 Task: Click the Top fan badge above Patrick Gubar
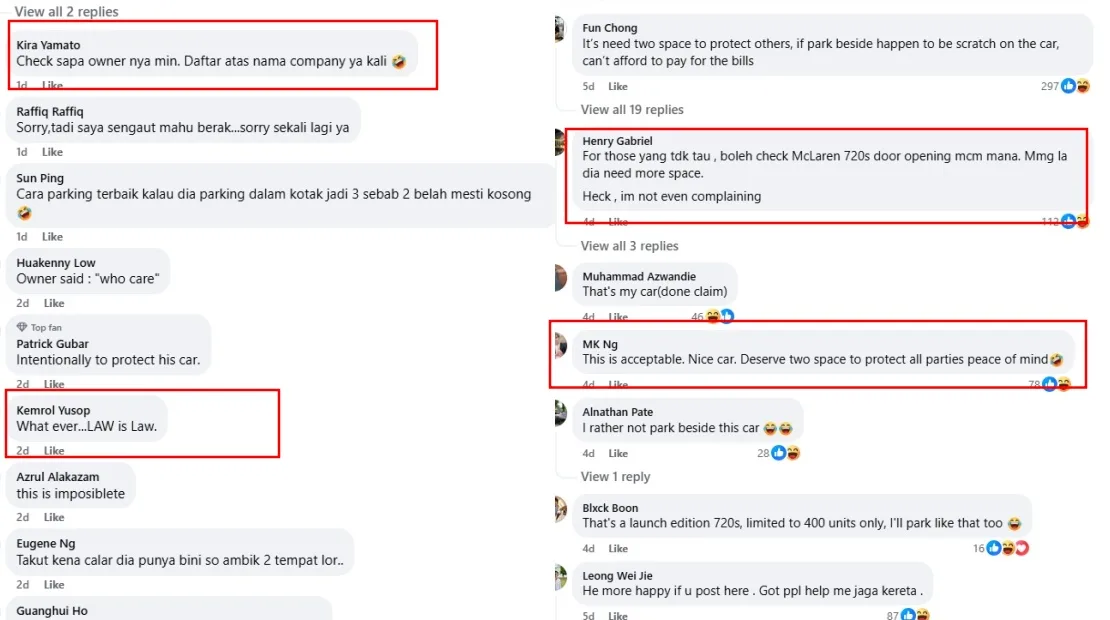pyautogui.click(x=39, y=327)
